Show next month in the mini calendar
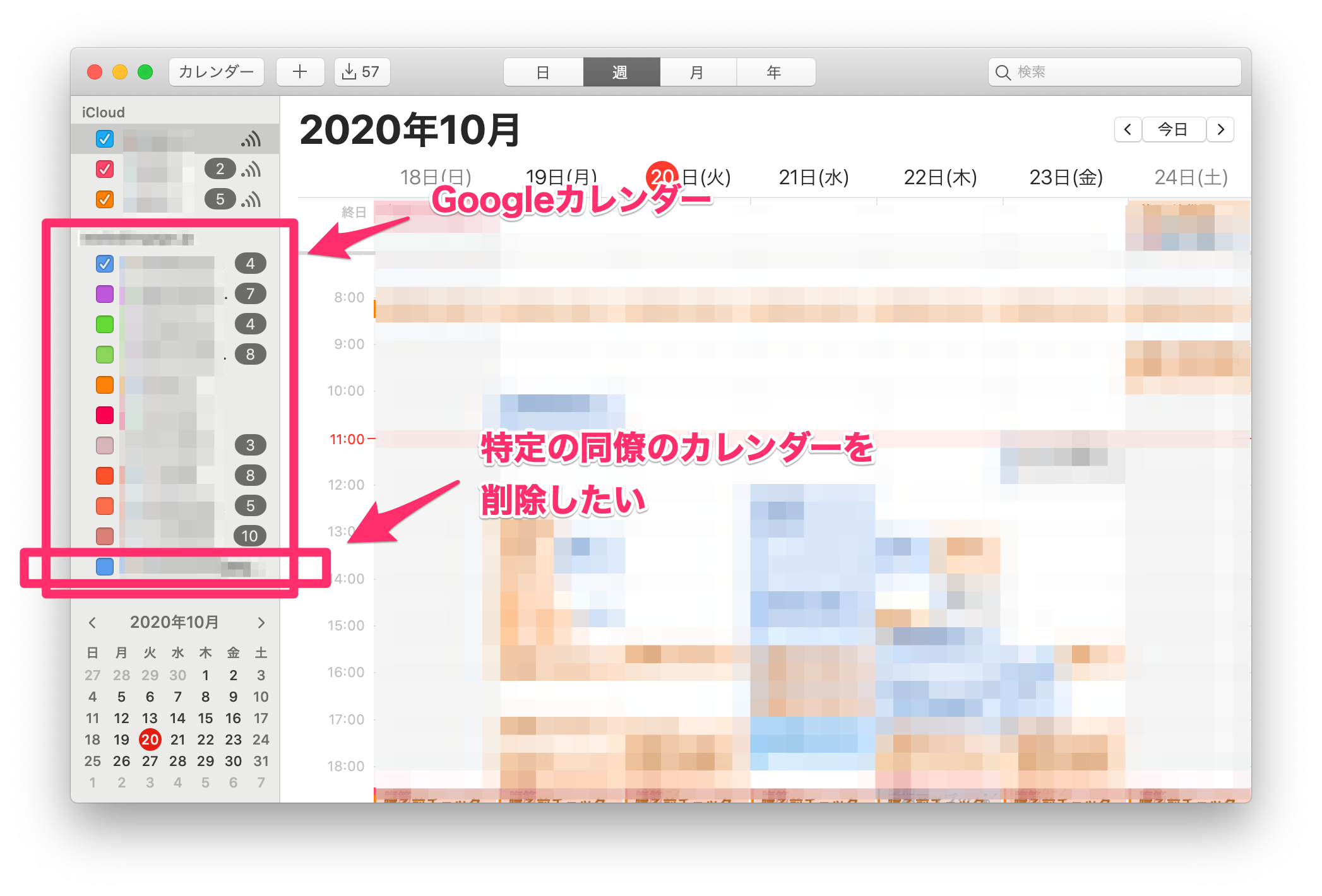The height and width of the screenshot is (896, 1322). tap(261, 623)
